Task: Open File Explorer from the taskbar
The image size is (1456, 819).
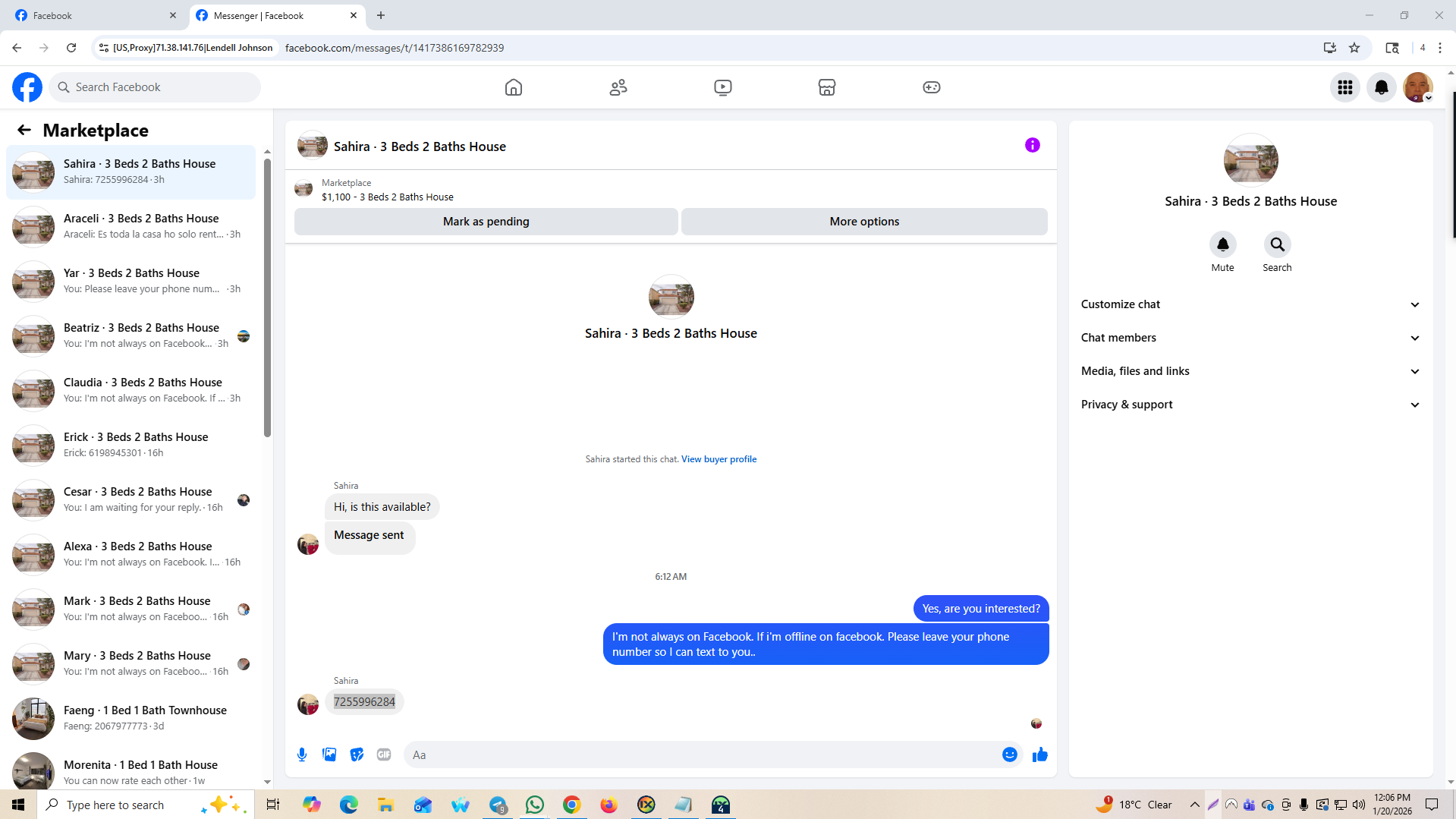Action: click(x=386, y=805)
